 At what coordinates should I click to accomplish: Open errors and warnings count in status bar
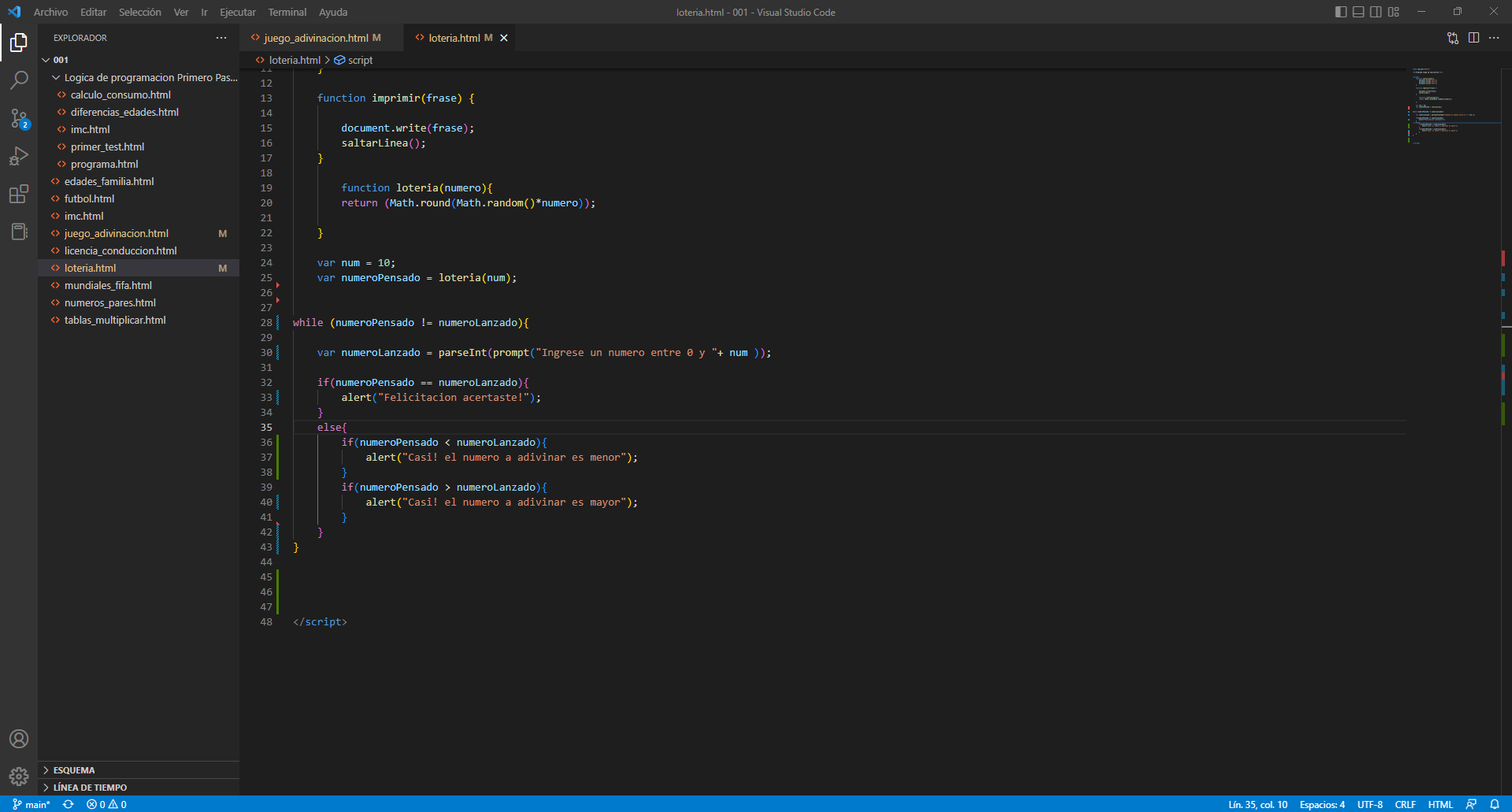pos(107,804)
